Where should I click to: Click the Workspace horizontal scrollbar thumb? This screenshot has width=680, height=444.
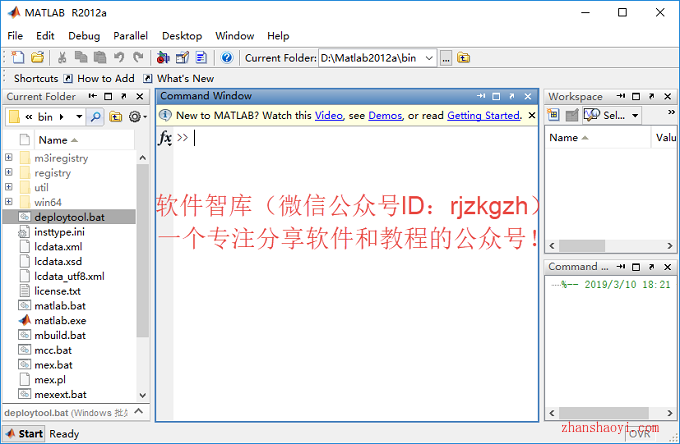pos(582,246)
